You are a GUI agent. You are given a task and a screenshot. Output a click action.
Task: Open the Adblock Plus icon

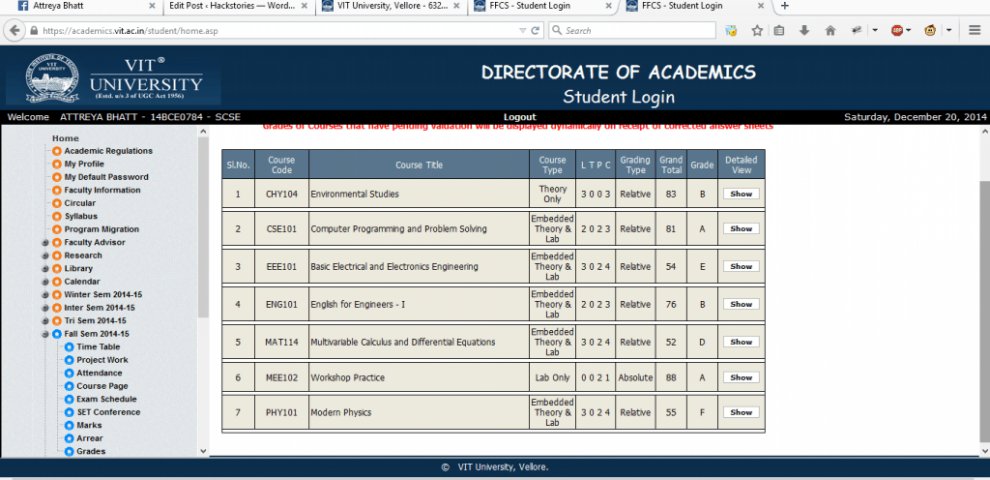point(897,30)
